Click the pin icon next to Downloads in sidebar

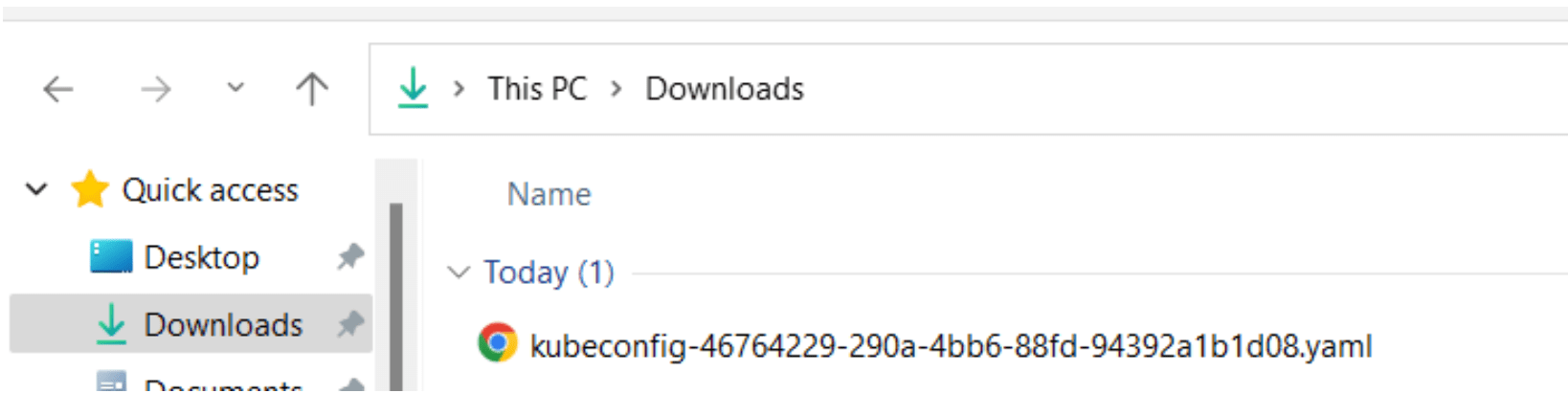(x=350, y=324)
